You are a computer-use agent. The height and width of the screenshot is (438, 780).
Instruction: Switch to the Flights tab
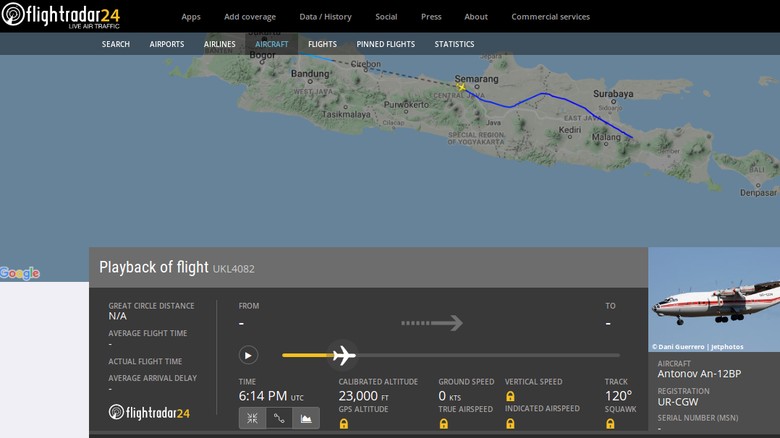pyautogui.click(x=322, y=44)
